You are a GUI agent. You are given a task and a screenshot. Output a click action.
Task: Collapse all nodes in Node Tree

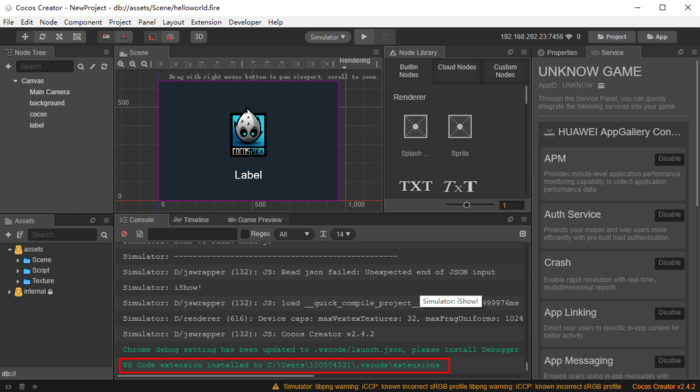pyautogui.click(x=92, y=67)
